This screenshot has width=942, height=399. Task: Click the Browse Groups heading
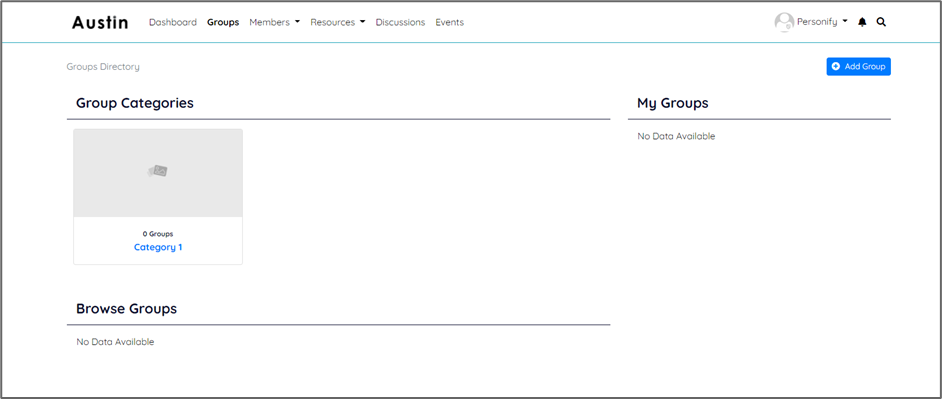tap(127, 309)
